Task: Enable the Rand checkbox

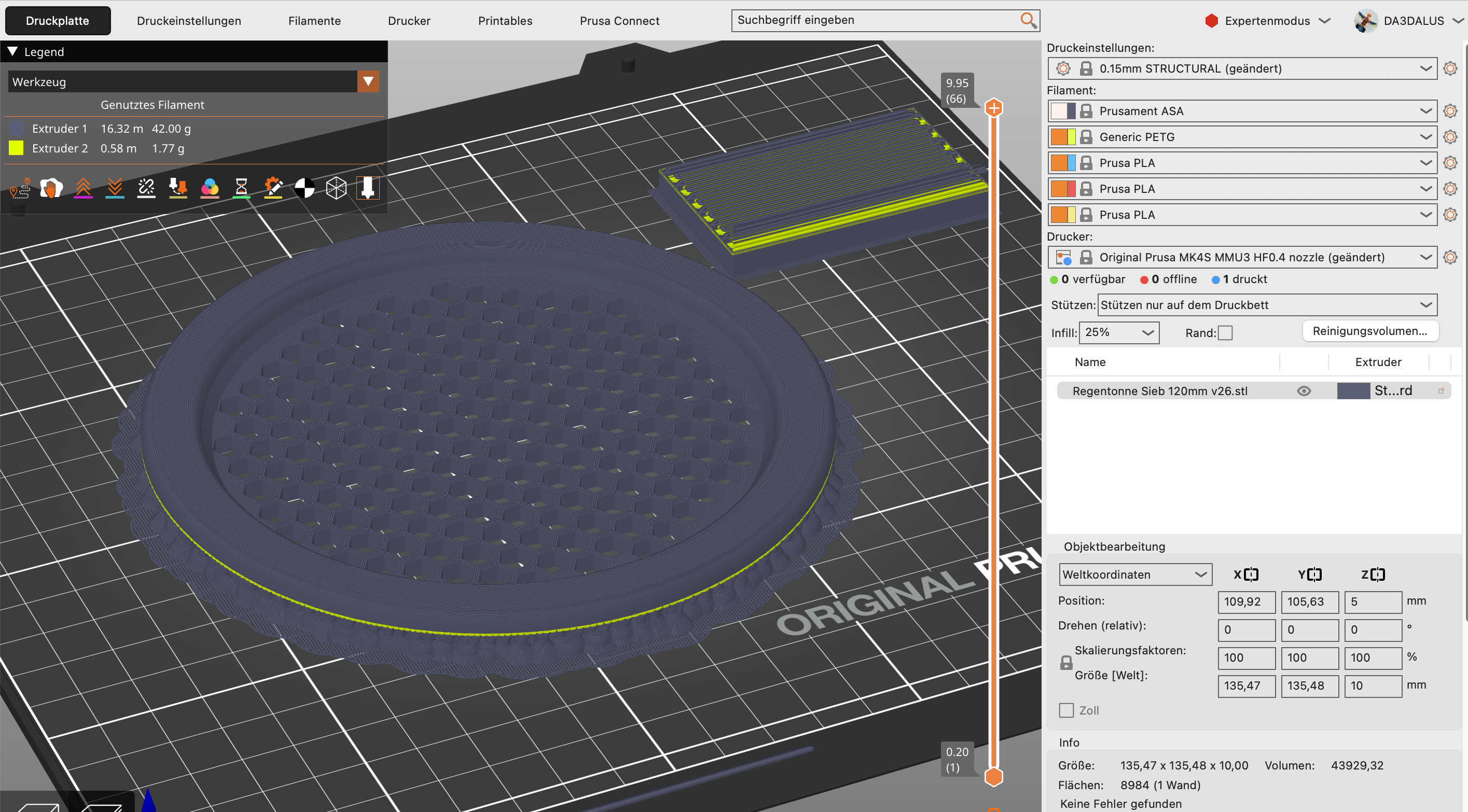Action: tap(1225, 333)
